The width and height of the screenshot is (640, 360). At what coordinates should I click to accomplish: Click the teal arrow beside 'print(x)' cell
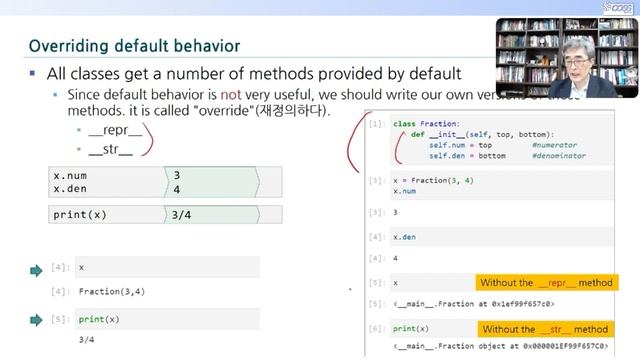coord(36,320)
